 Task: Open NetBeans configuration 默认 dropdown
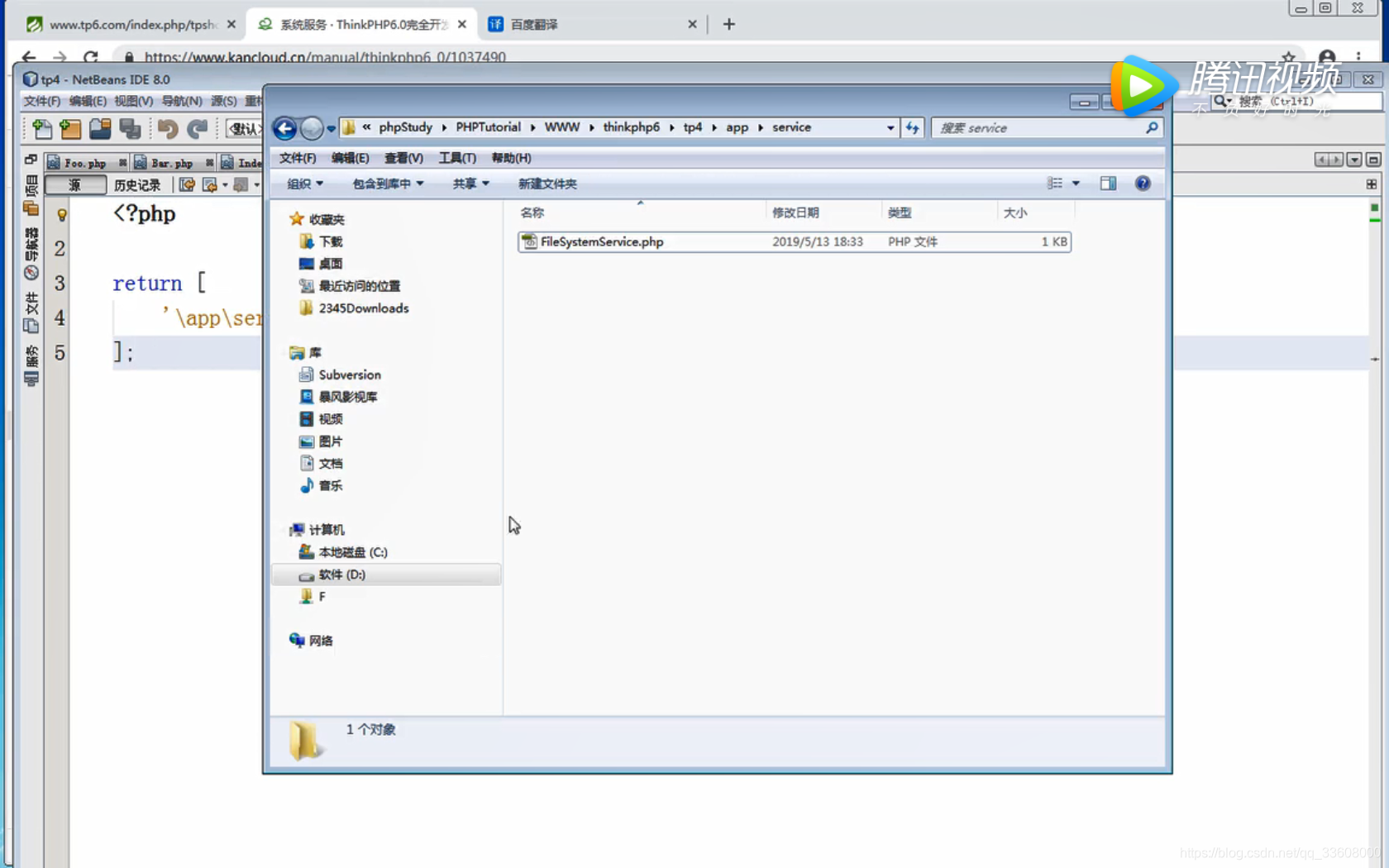tap(244, 128)
